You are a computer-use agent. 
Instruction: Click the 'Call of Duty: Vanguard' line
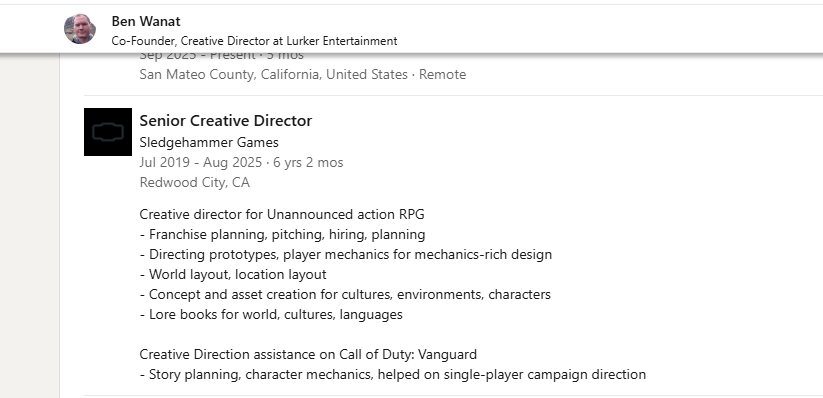tap(308, 354)
